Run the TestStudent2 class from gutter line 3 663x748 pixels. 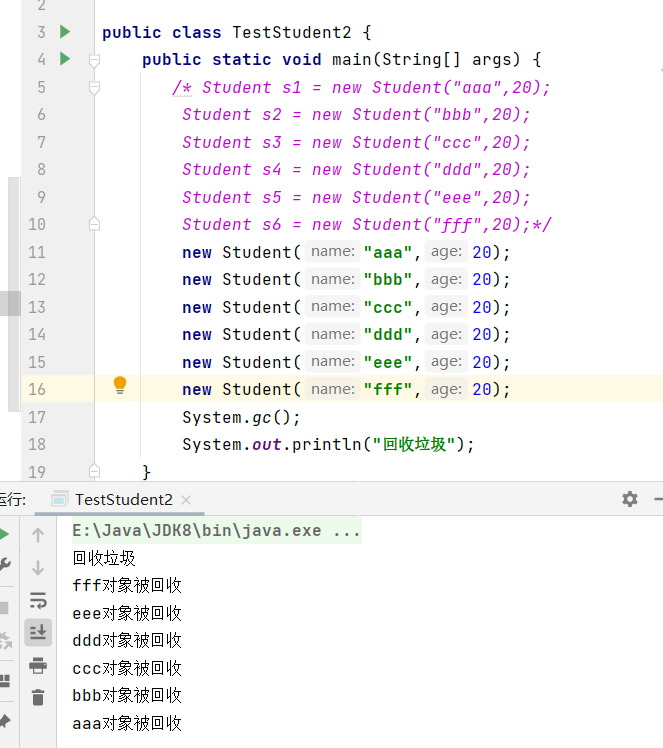coord(65,32)
